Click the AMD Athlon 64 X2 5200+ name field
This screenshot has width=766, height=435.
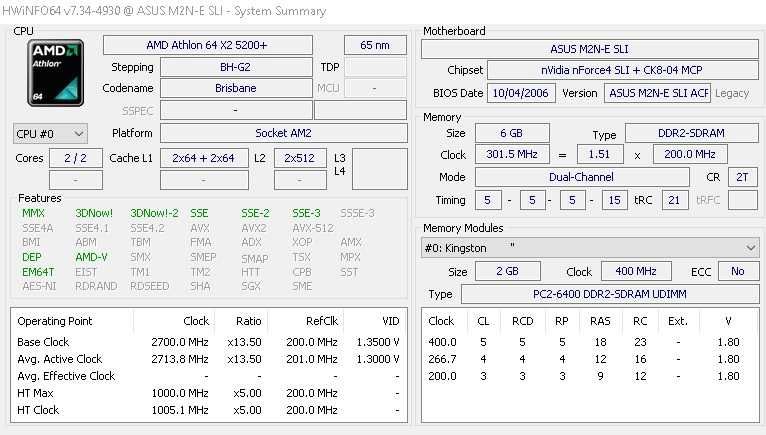point(208,45)
